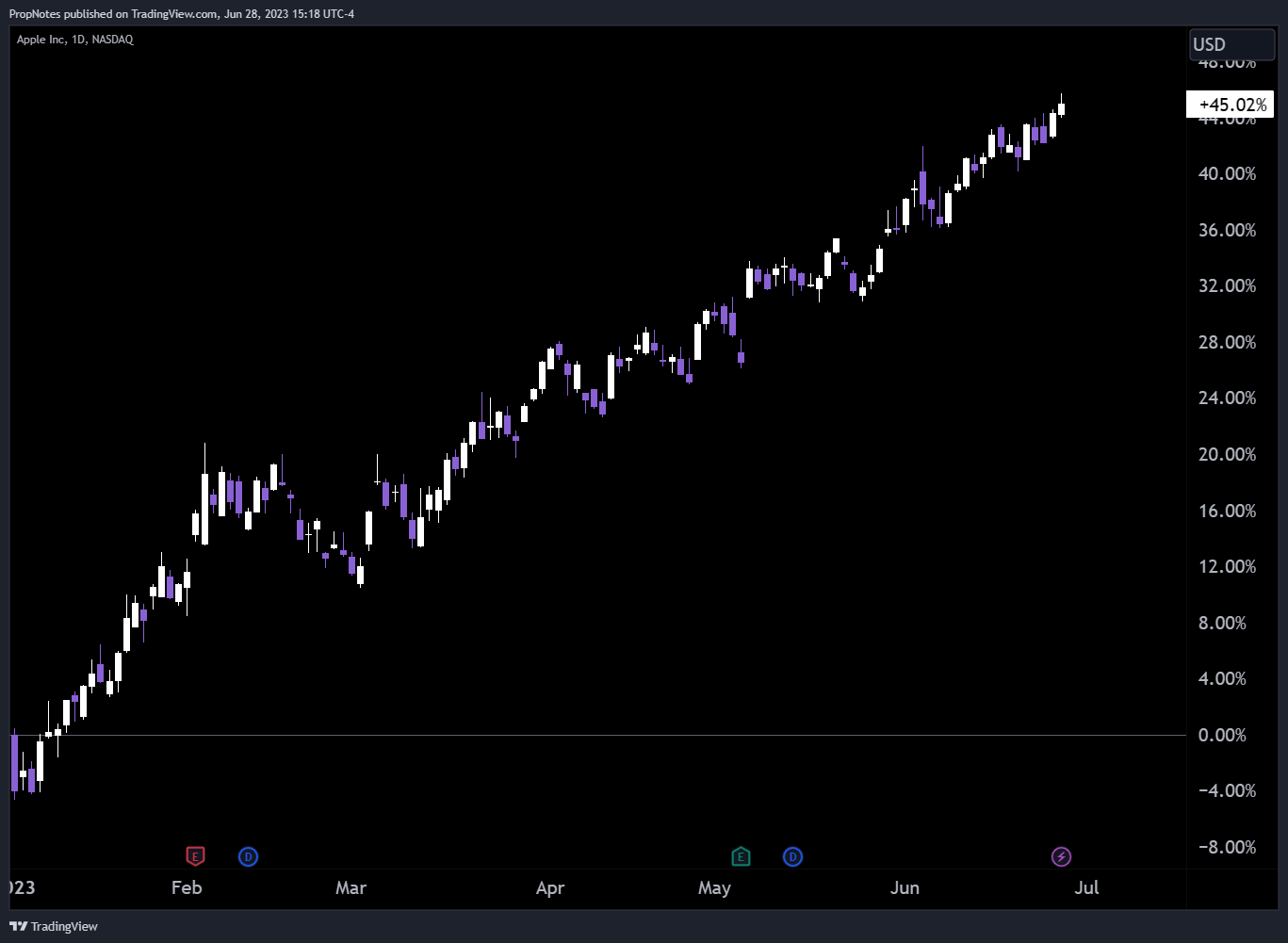Click the blue dividend D marker near Feb

click(x=248, y=856)
